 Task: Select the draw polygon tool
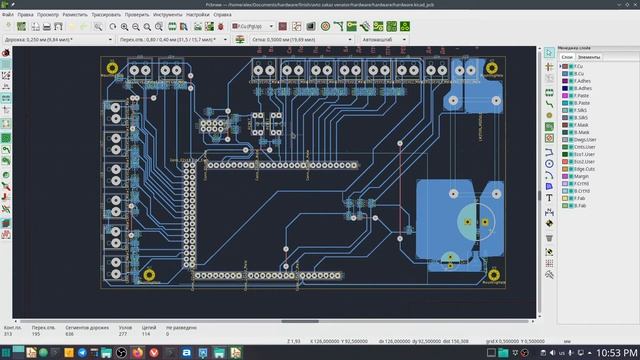coord(549,187)
